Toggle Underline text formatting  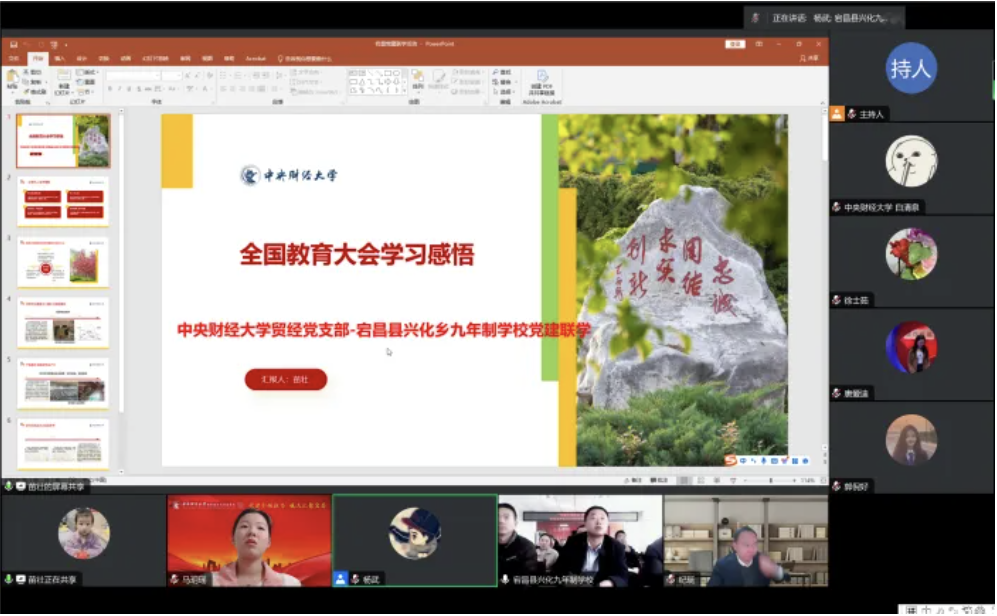pos(129,89)
